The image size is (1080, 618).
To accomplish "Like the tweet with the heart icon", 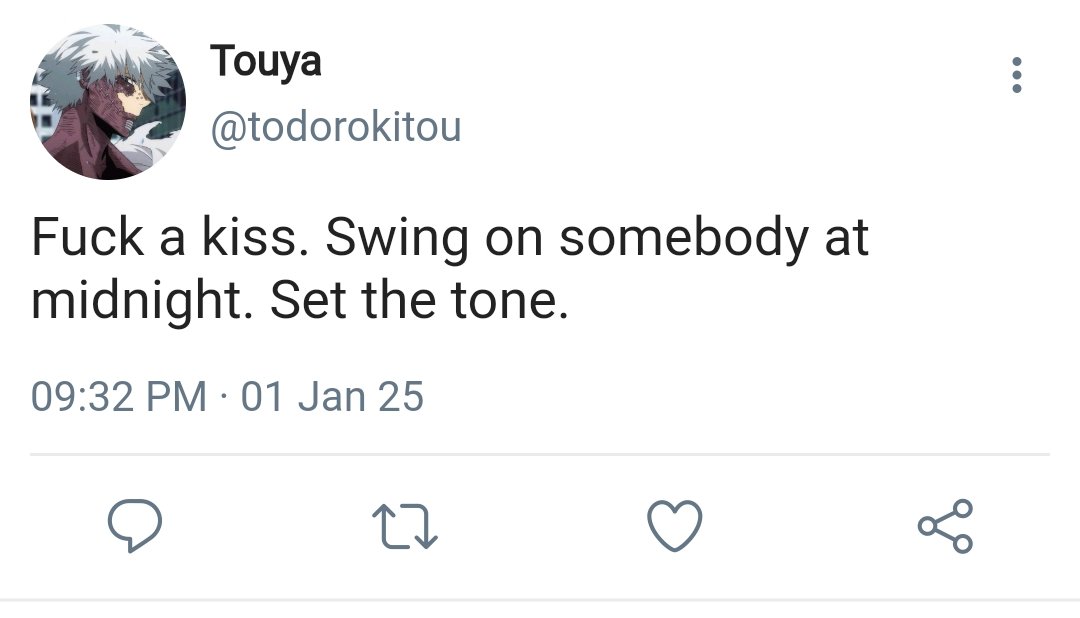I will pyautogui.click(x=675, y=527).
